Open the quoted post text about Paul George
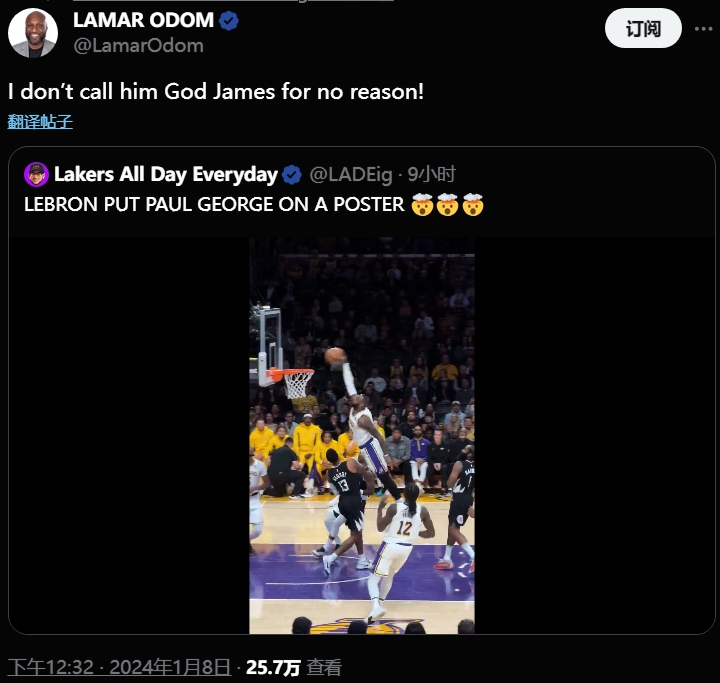Screen dimensions: 720x683 coord(214,204)
